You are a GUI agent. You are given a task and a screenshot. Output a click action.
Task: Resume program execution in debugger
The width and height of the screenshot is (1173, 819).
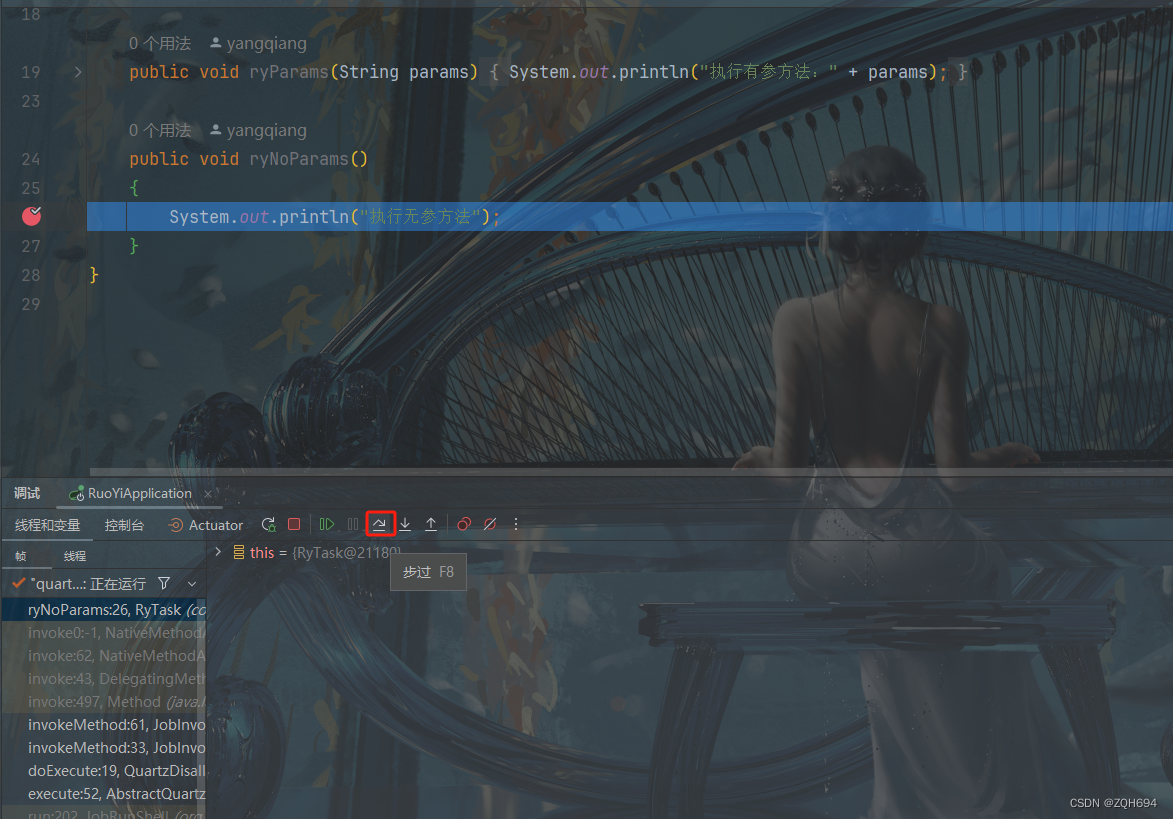click(327, 524)
